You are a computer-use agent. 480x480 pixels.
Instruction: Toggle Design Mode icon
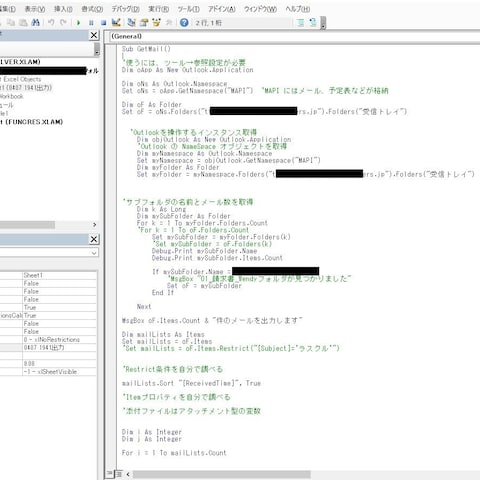[x=116, y=23]
